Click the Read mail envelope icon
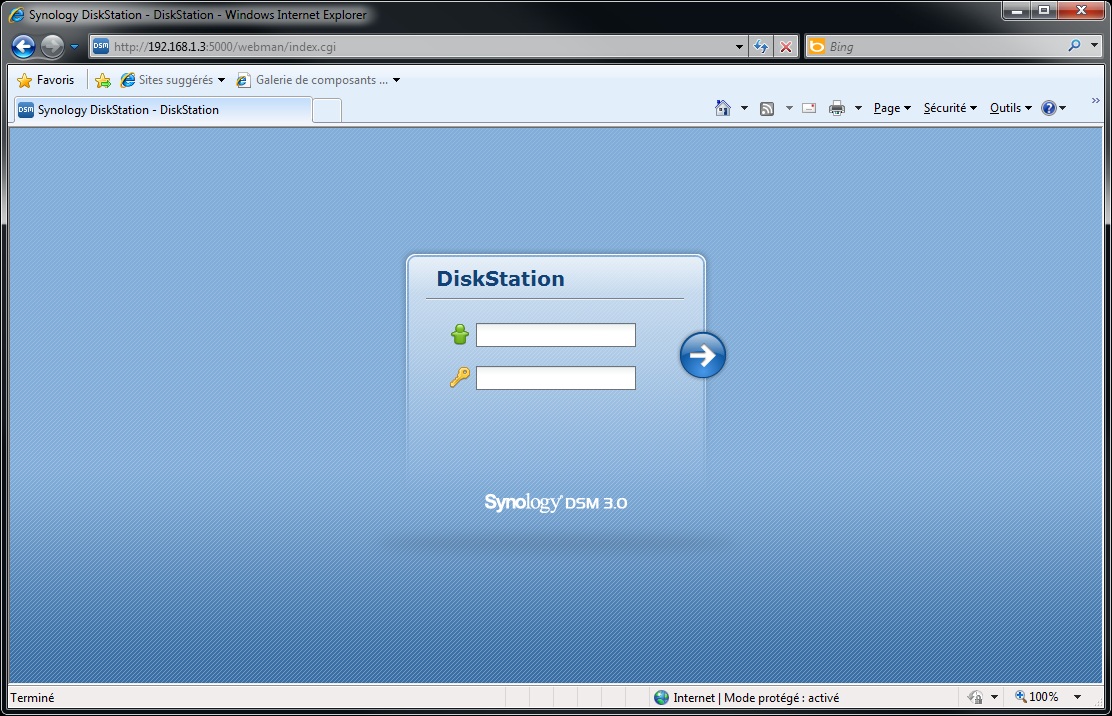The height and width of the screenshot is (716, 1112). point(808,108)
